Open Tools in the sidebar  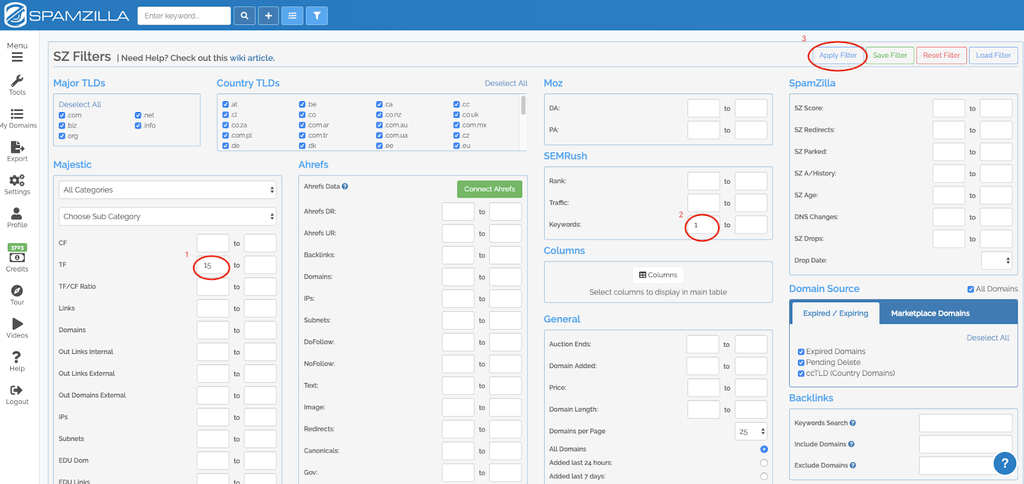coord(17,86)
